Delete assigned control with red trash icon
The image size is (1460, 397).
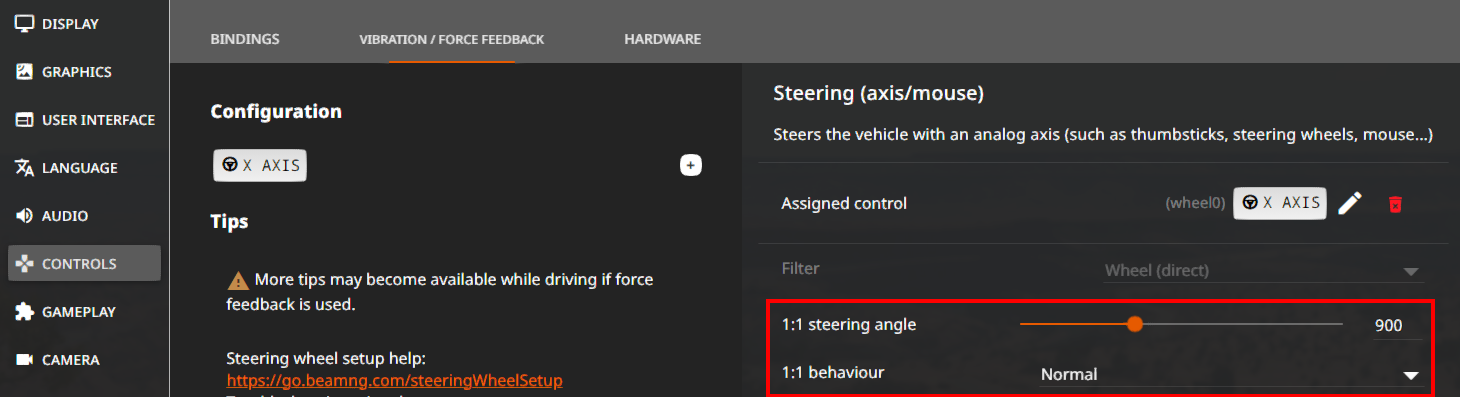1396,204
